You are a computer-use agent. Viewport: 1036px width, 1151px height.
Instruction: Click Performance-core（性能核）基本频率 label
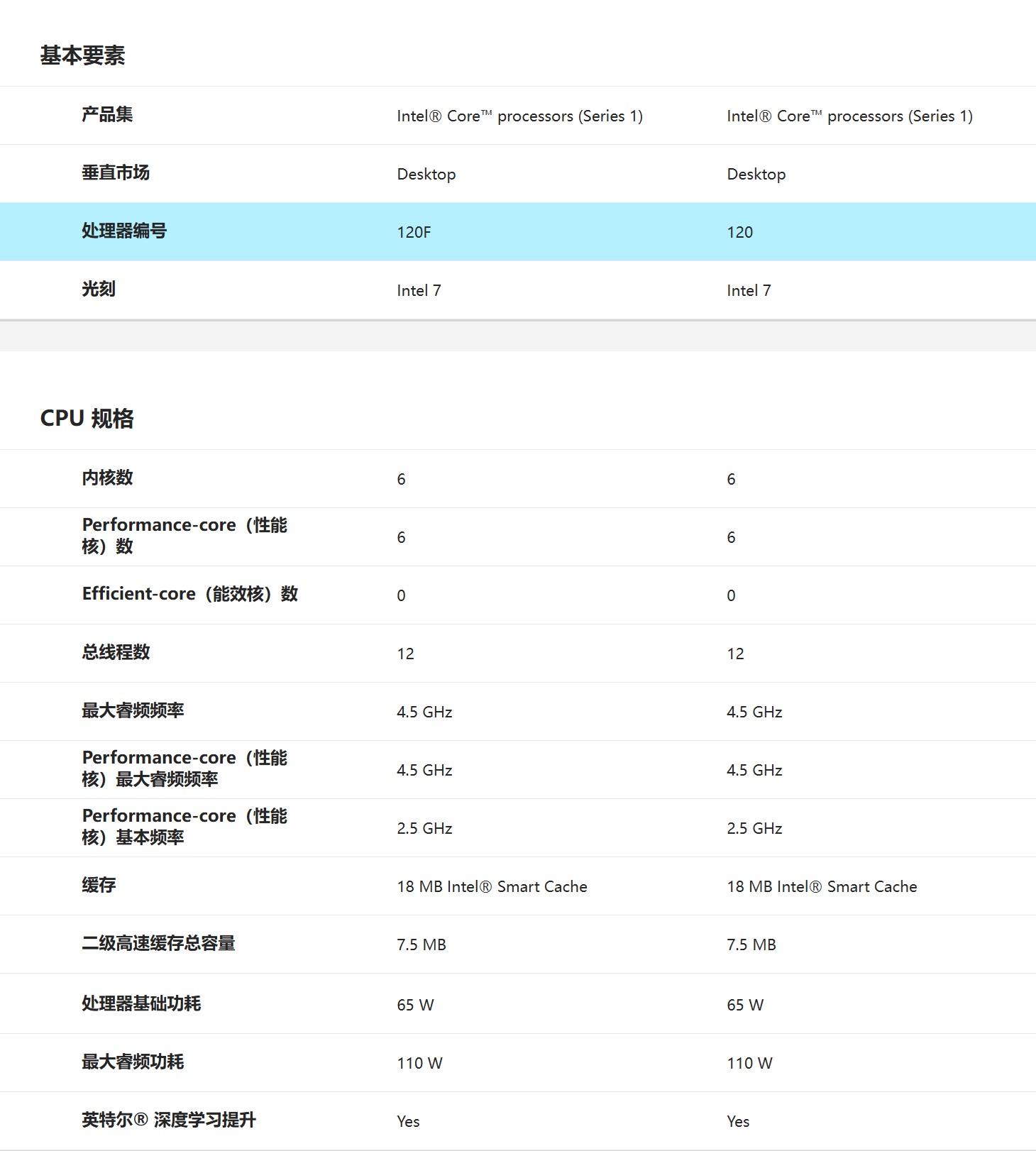(x=184, y=827)
